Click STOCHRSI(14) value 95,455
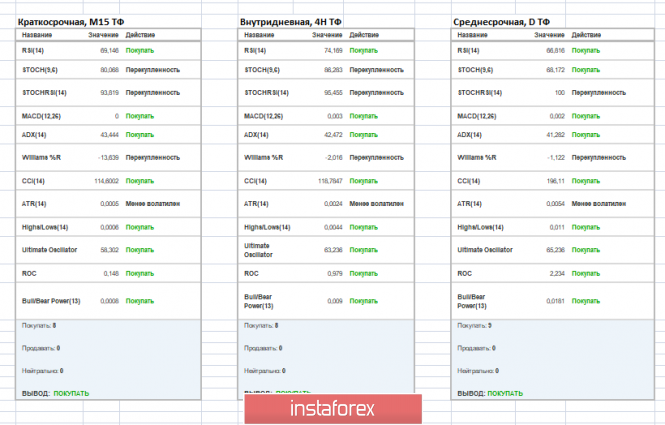665x425 pixels. click(333, 92)
